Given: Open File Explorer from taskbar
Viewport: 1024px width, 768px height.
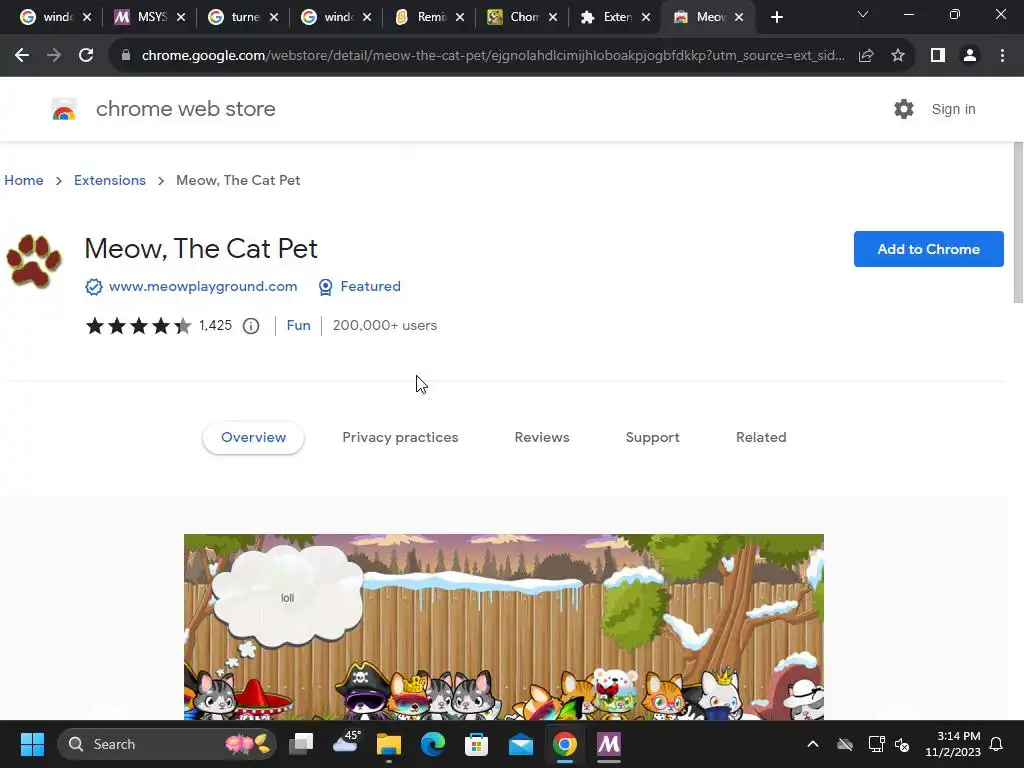Looking at the screenshot, I should [x=389, y=744].
